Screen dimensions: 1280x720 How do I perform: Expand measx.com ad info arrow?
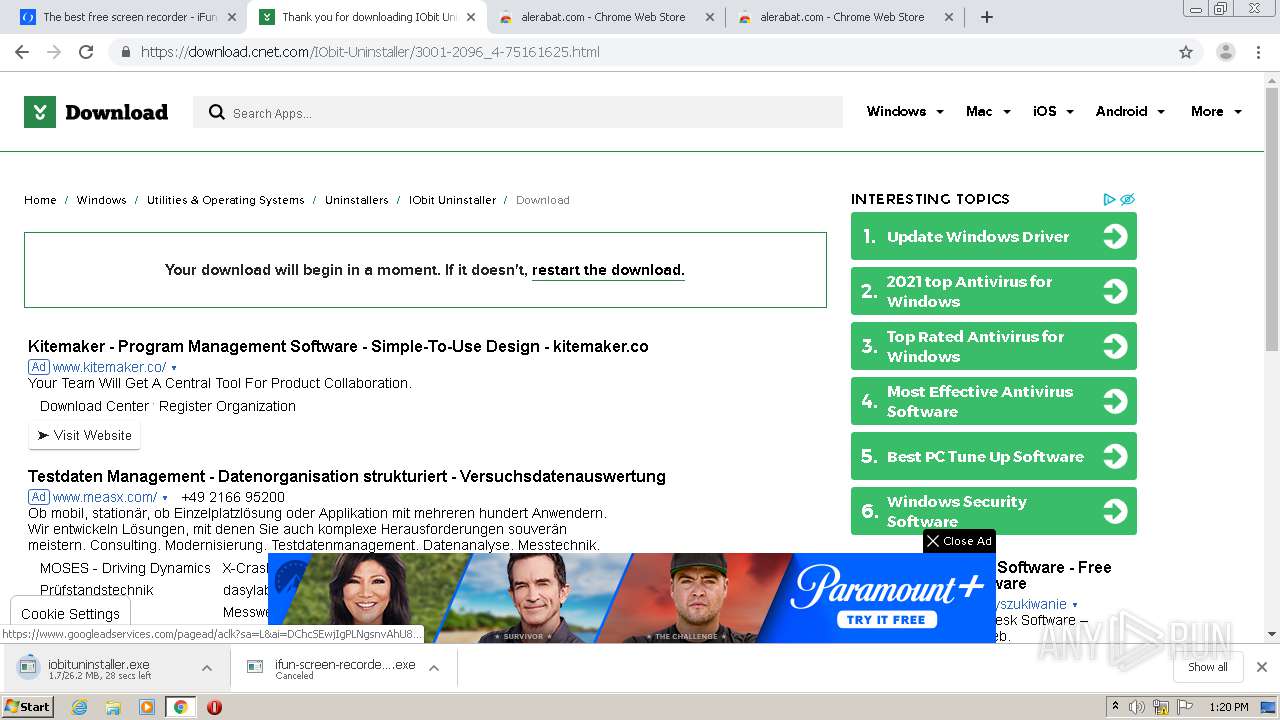pos(165,498)
